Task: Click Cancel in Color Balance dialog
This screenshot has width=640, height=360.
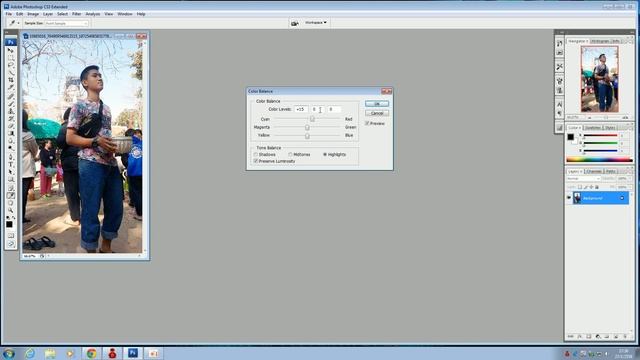Action: (377, 113)
